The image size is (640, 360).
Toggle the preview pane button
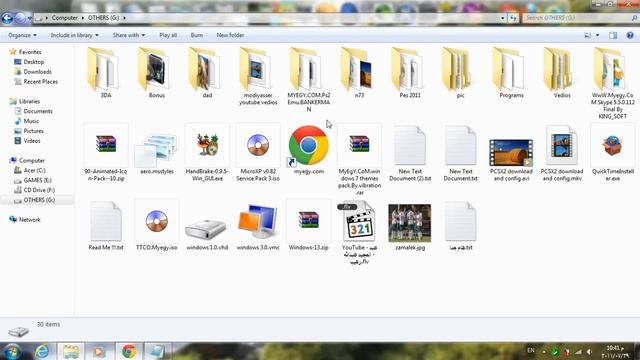click(x=613, y=36)
